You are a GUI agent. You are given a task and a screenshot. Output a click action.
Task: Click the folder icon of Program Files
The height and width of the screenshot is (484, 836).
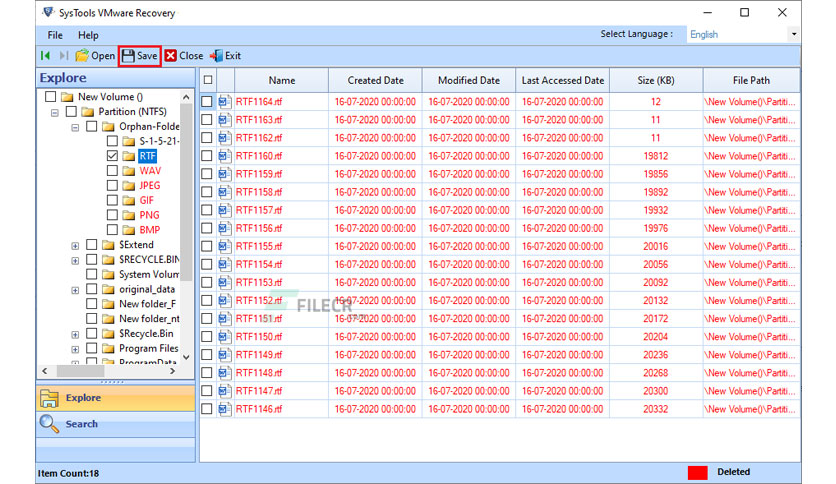coord(108,348)
